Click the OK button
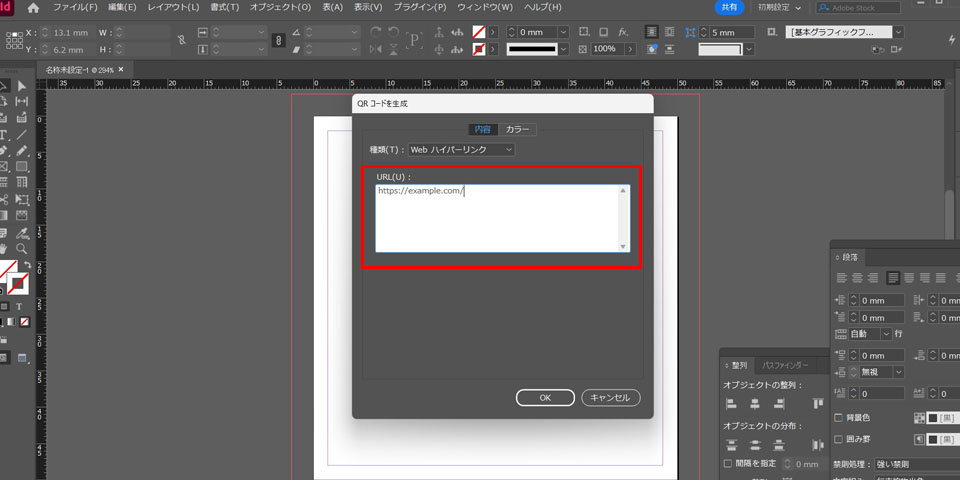 coord(545,397)
